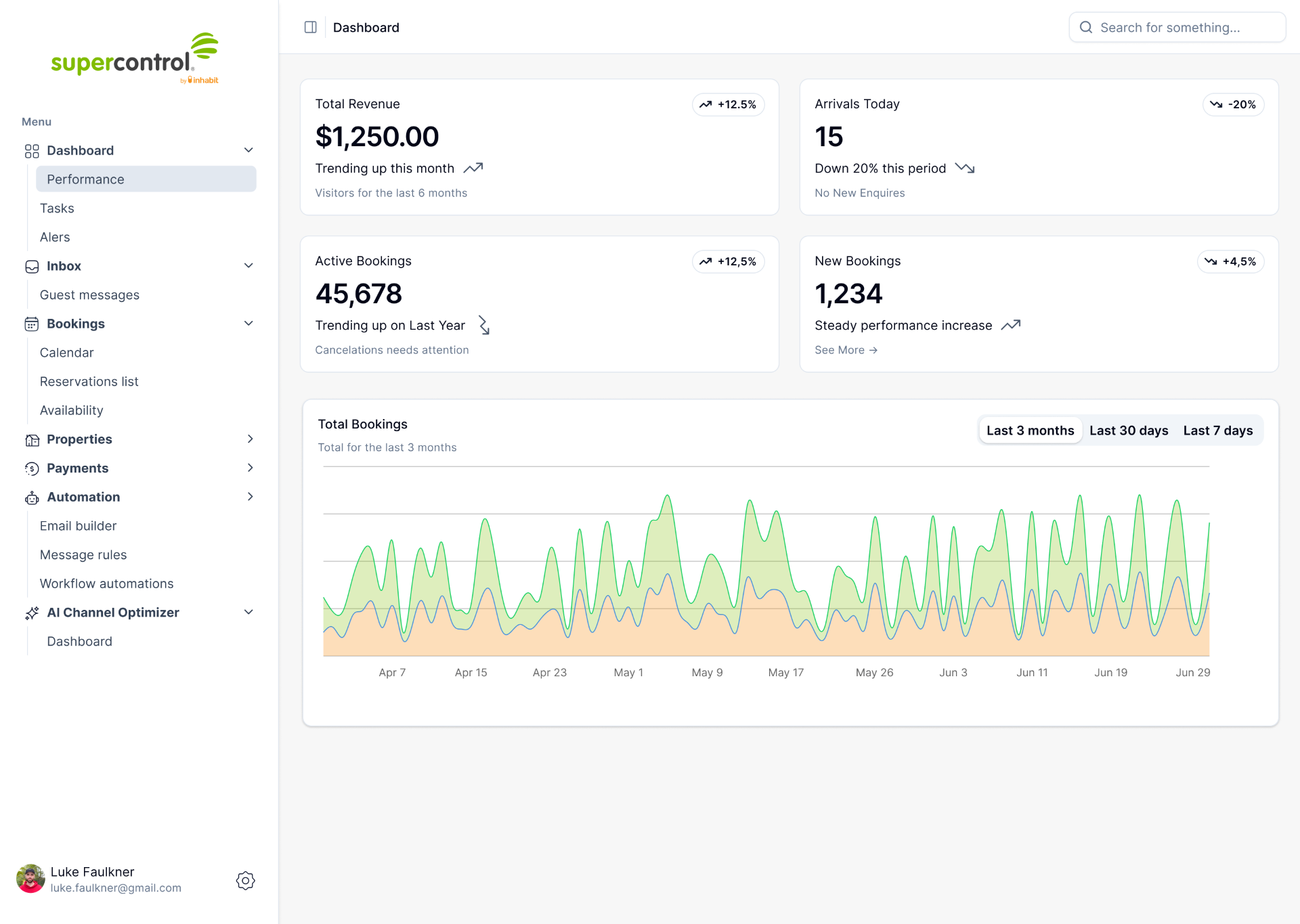The width and height of the screenshot is (1300, 924).
Task: Click the Dashboard breadcrumb title
Action: pyautogui.click(x=366, y=28)
